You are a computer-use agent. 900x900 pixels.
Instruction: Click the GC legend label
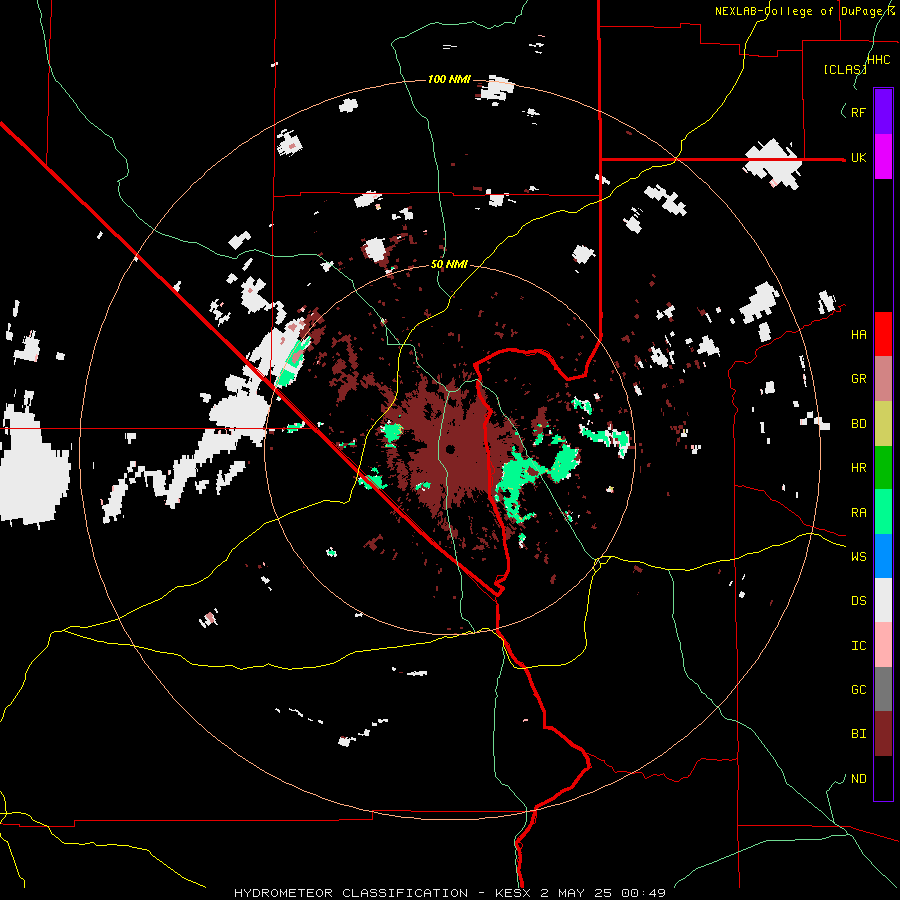pos(858,689)
